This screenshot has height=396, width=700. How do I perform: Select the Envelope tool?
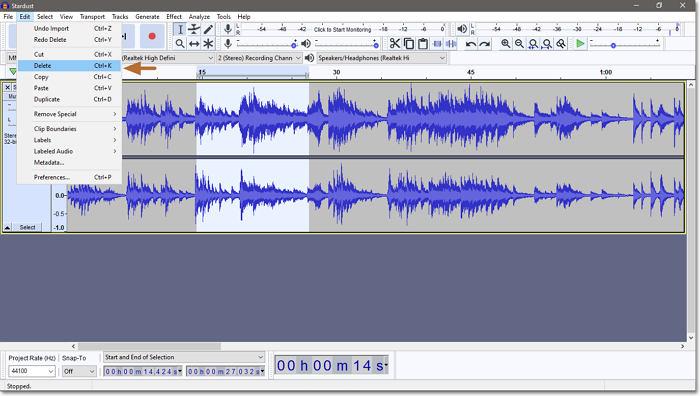pyautogui.click(x=194, y=29)
